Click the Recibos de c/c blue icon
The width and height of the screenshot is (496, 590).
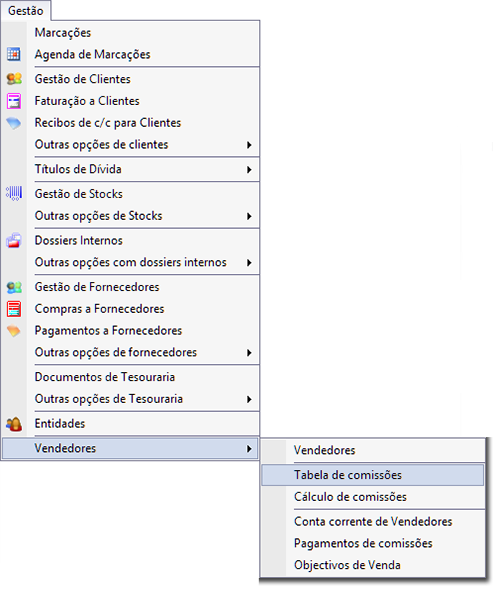(x=14, y=123)
